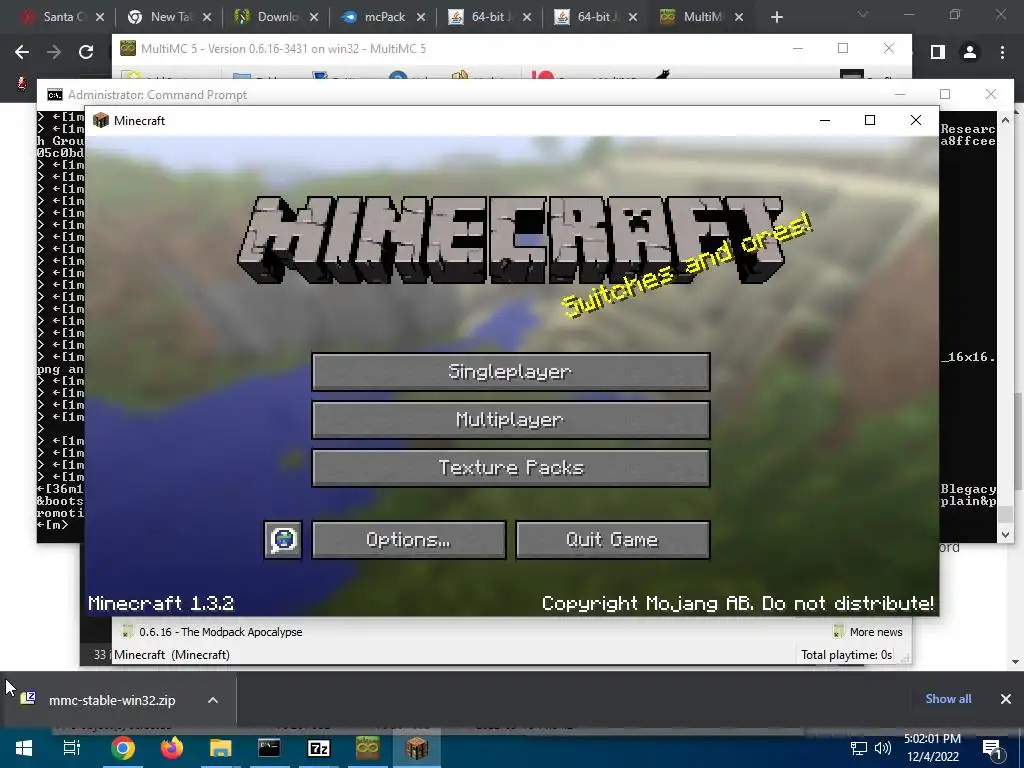Open network status tray icon
Image resolution: width=1024 pixels, height=768 pixels.
pos(858,748)
